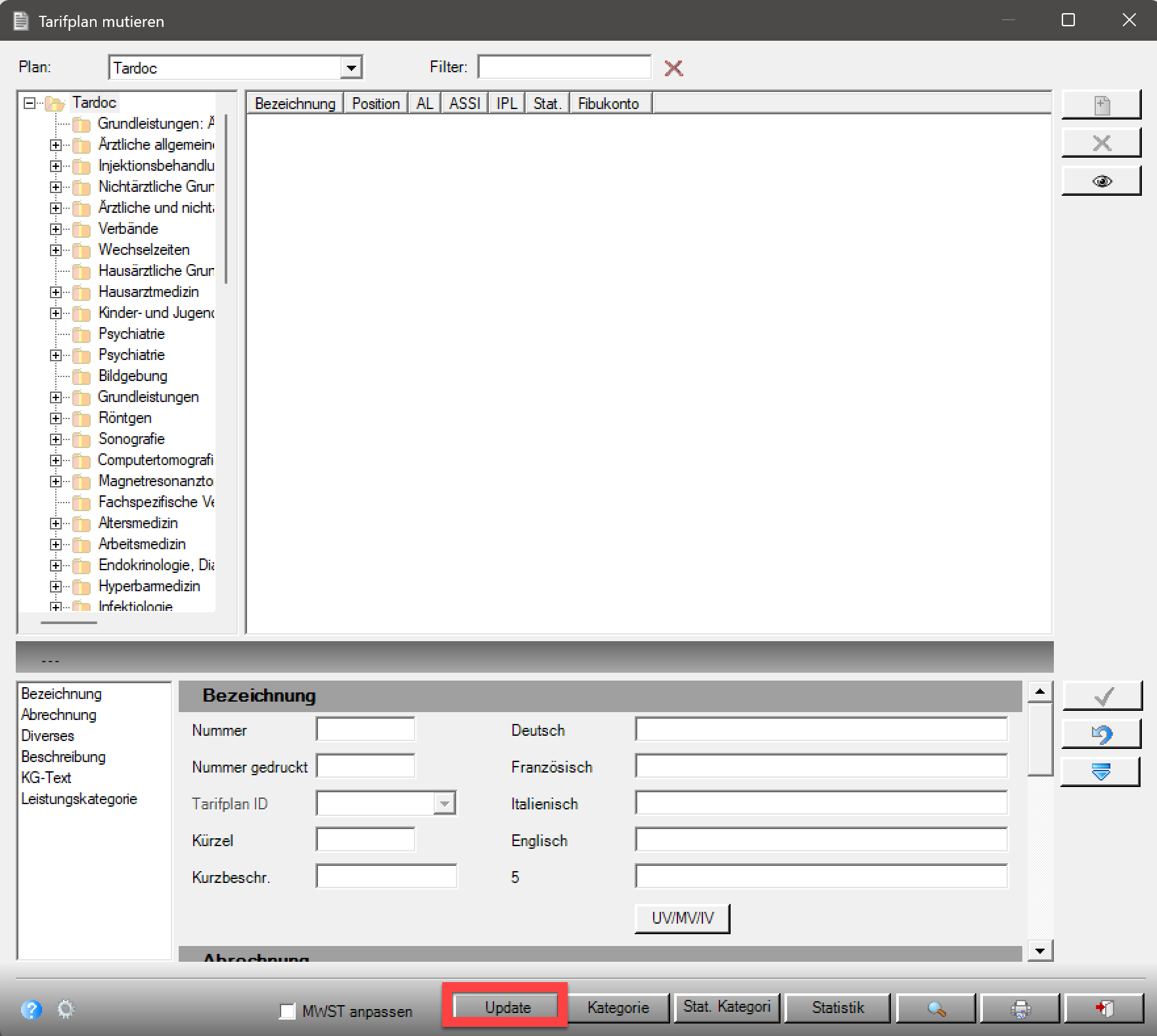Focus the Kurzbeschr. input field

386,876
